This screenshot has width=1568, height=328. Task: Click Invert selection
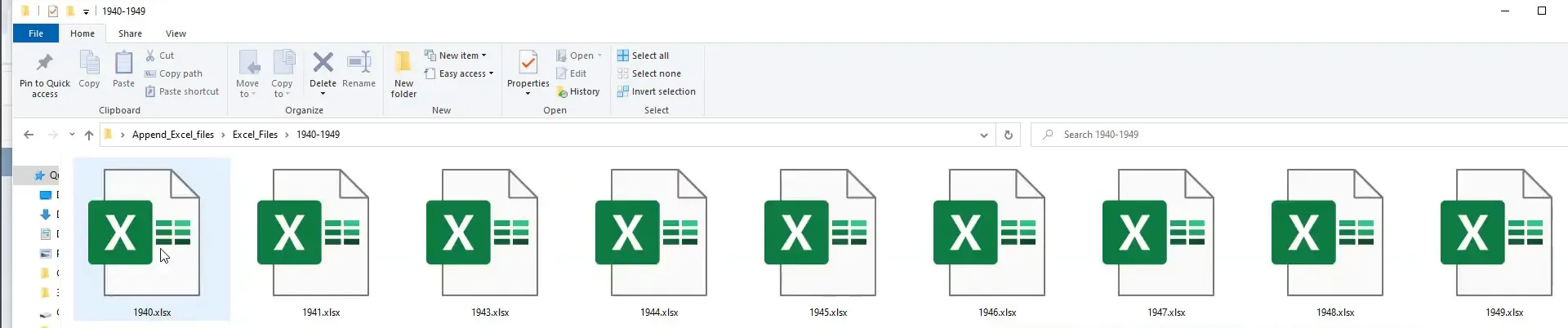(657, 91)
